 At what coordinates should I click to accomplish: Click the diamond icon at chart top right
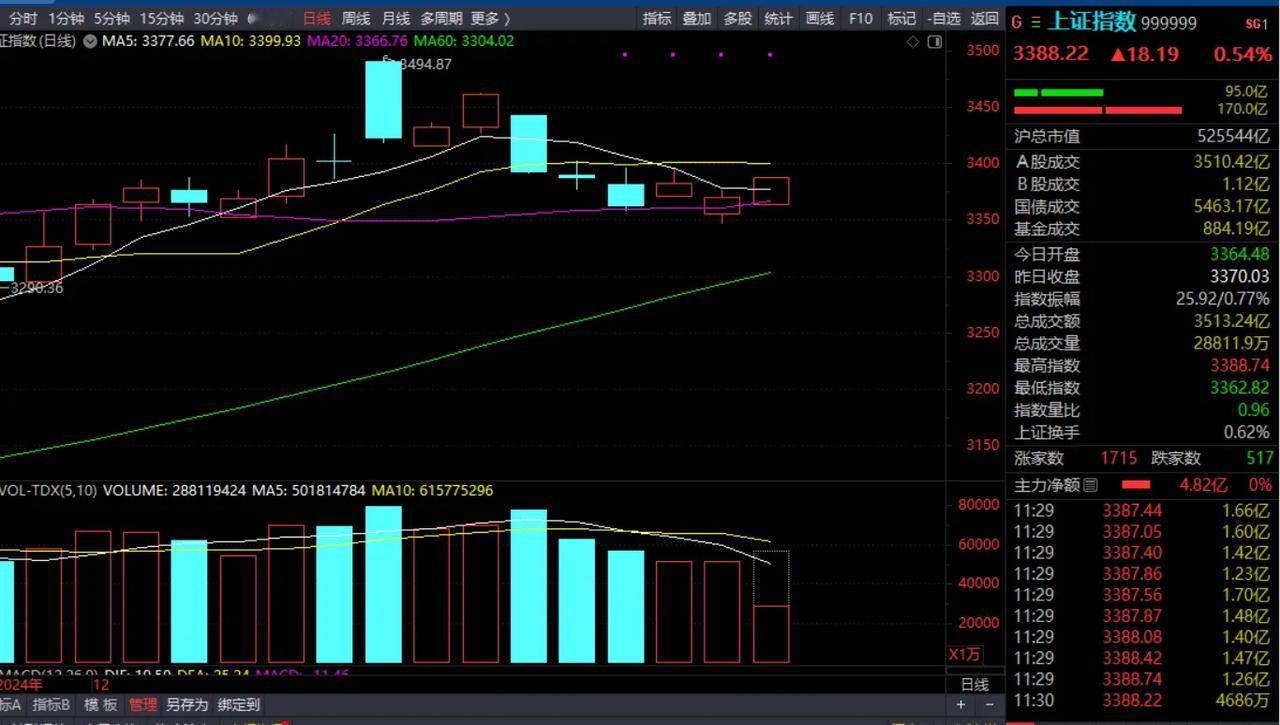[x=912, y=41]
